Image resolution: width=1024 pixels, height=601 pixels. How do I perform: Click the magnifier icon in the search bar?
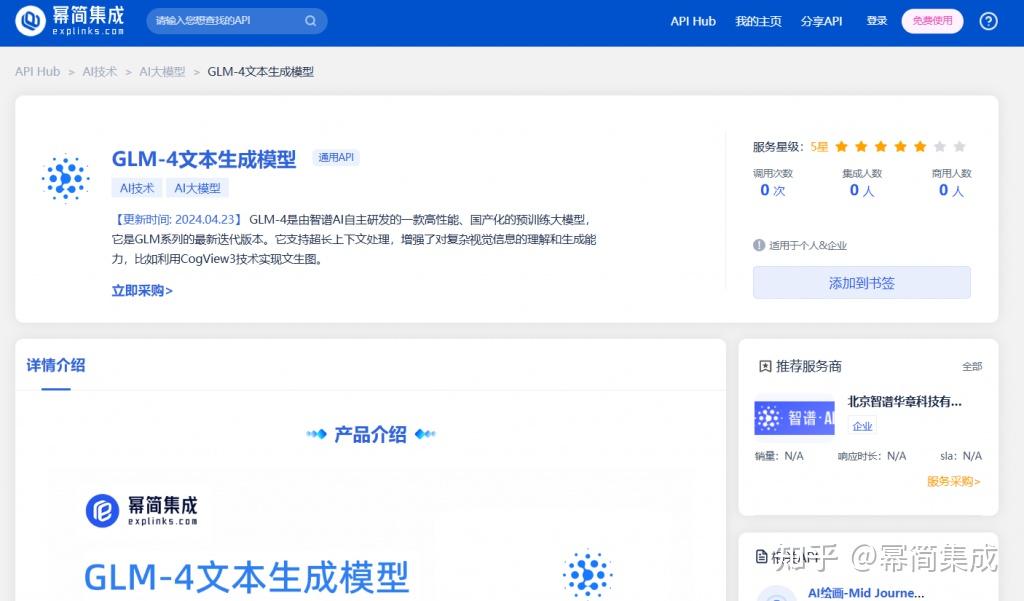tap(310, 20)
